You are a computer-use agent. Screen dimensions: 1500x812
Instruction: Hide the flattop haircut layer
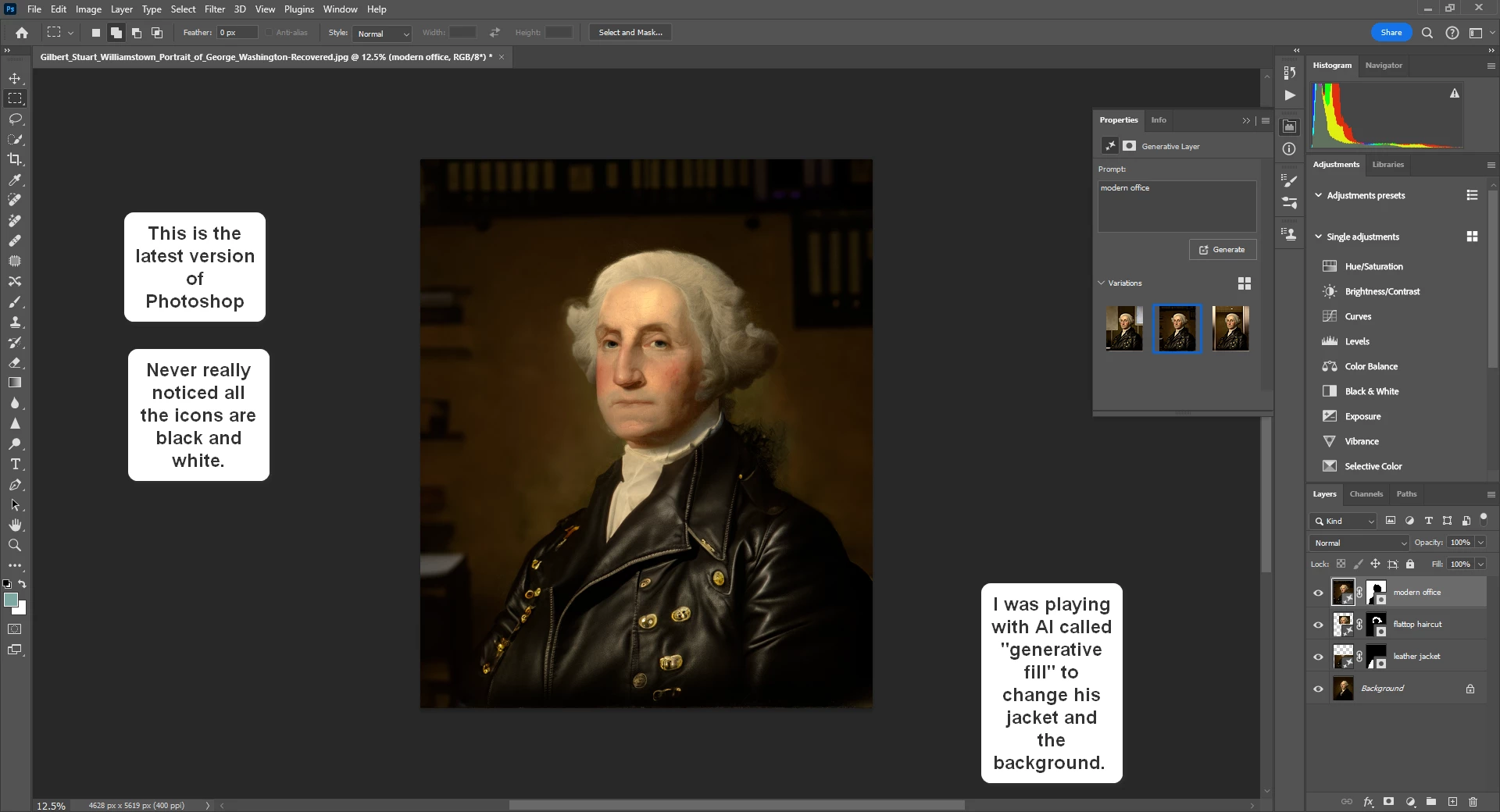point(1319,625)
